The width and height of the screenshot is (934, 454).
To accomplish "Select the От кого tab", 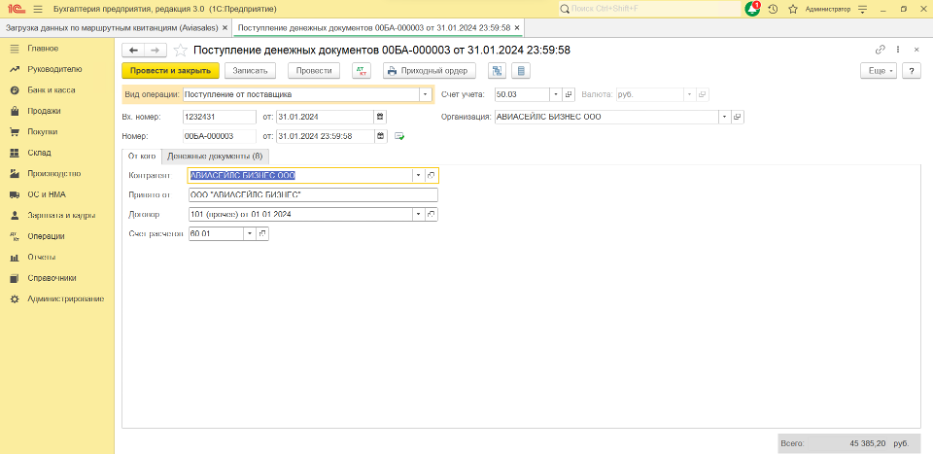I will 142,156.
